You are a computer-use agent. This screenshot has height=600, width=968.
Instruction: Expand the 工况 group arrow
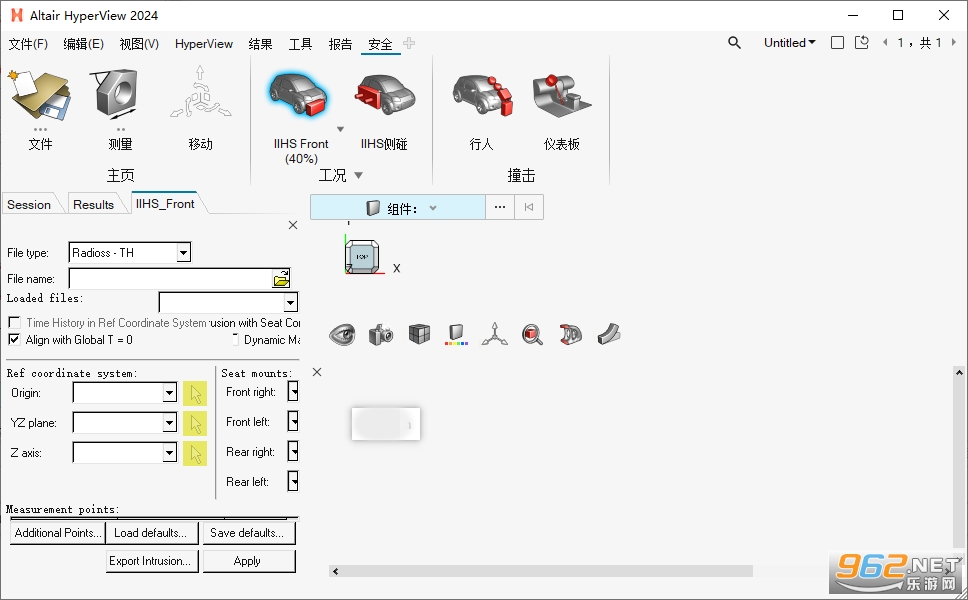coord(358,175)
